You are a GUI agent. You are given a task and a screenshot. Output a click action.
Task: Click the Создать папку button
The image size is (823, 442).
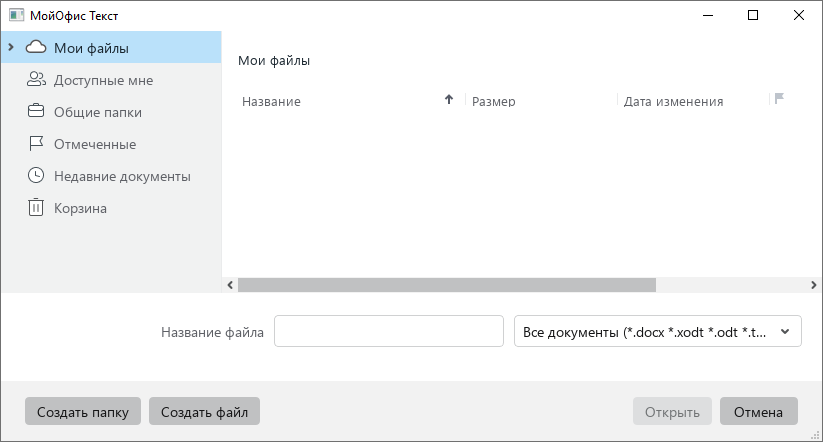(83, 411)
